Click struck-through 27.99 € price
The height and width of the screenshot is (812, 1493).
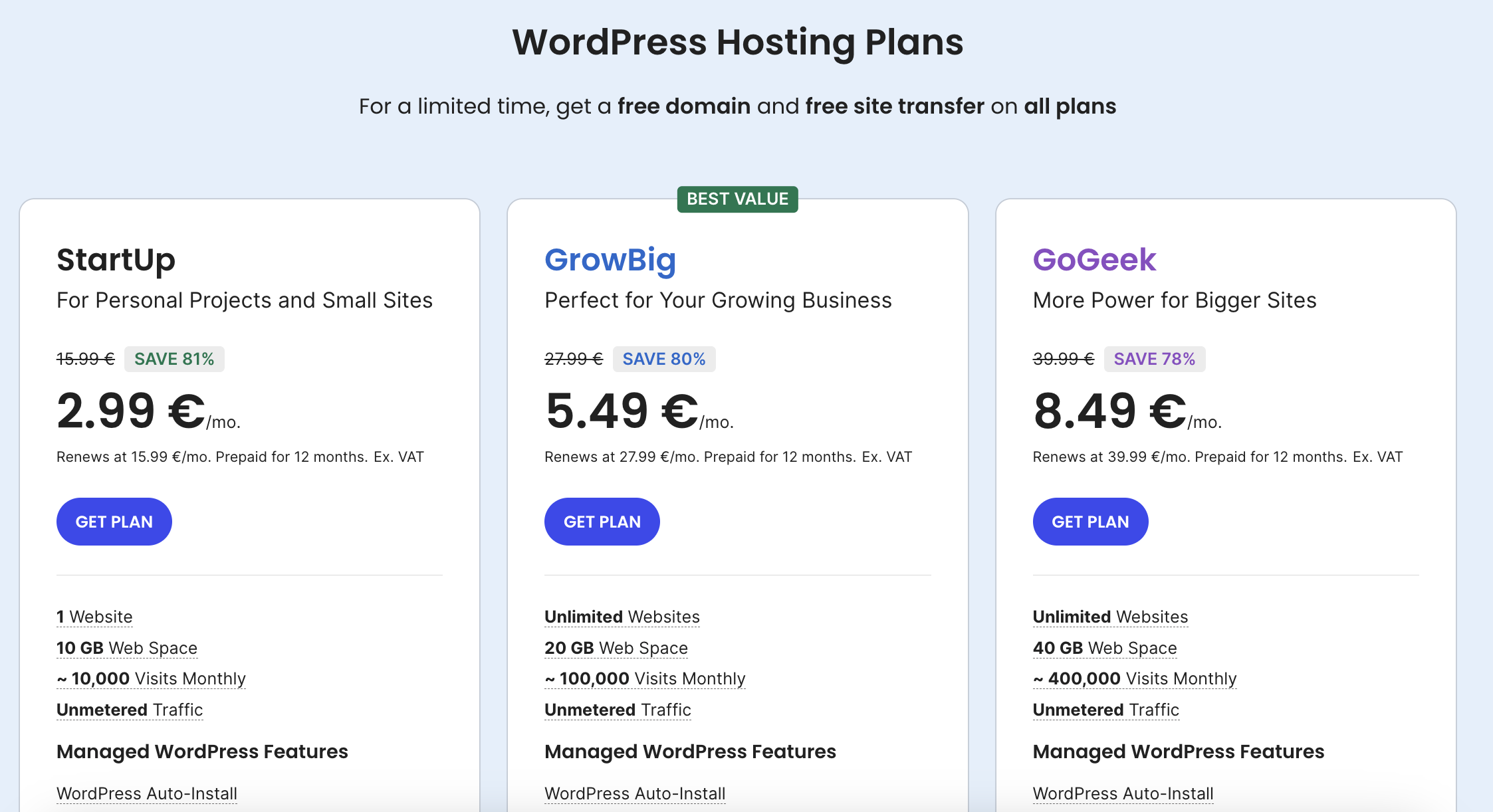pos(574,359)
